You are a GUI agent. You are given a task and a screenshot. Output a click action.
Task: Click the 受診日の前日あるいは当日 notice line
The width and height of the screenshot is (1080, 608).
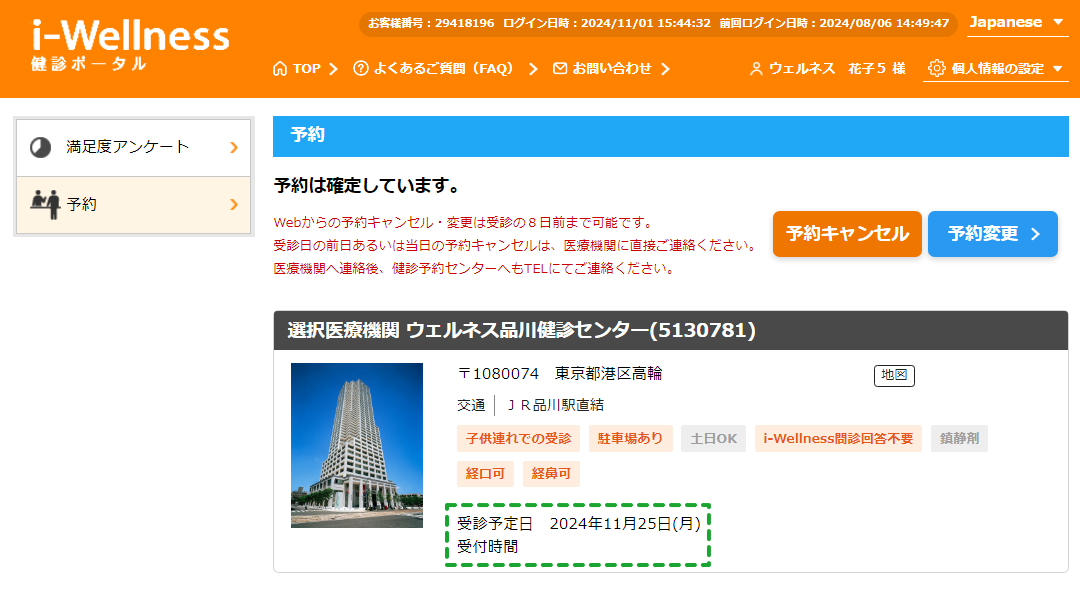point(516,246)
